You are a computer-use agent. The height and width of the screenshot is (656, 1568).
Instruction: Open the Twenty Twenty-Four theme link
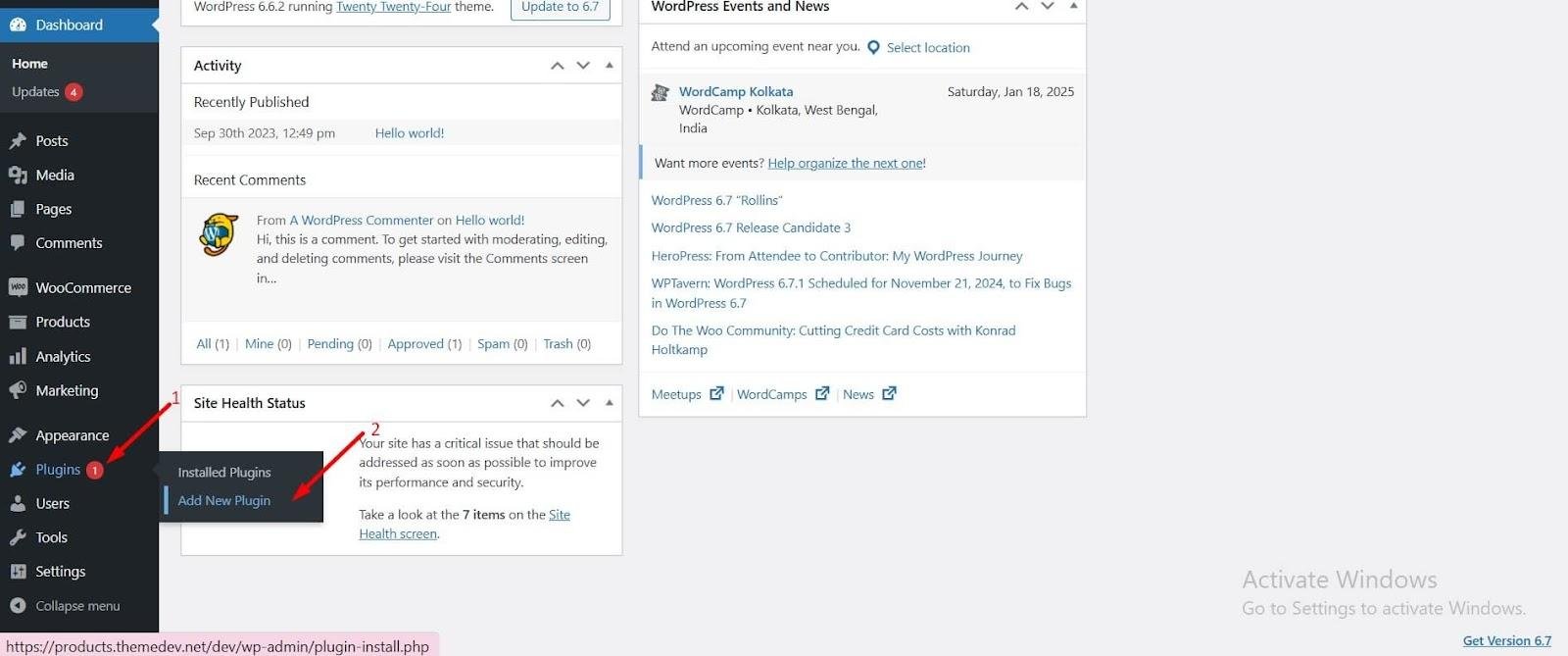pyautogui.click(x=393, y=7)
